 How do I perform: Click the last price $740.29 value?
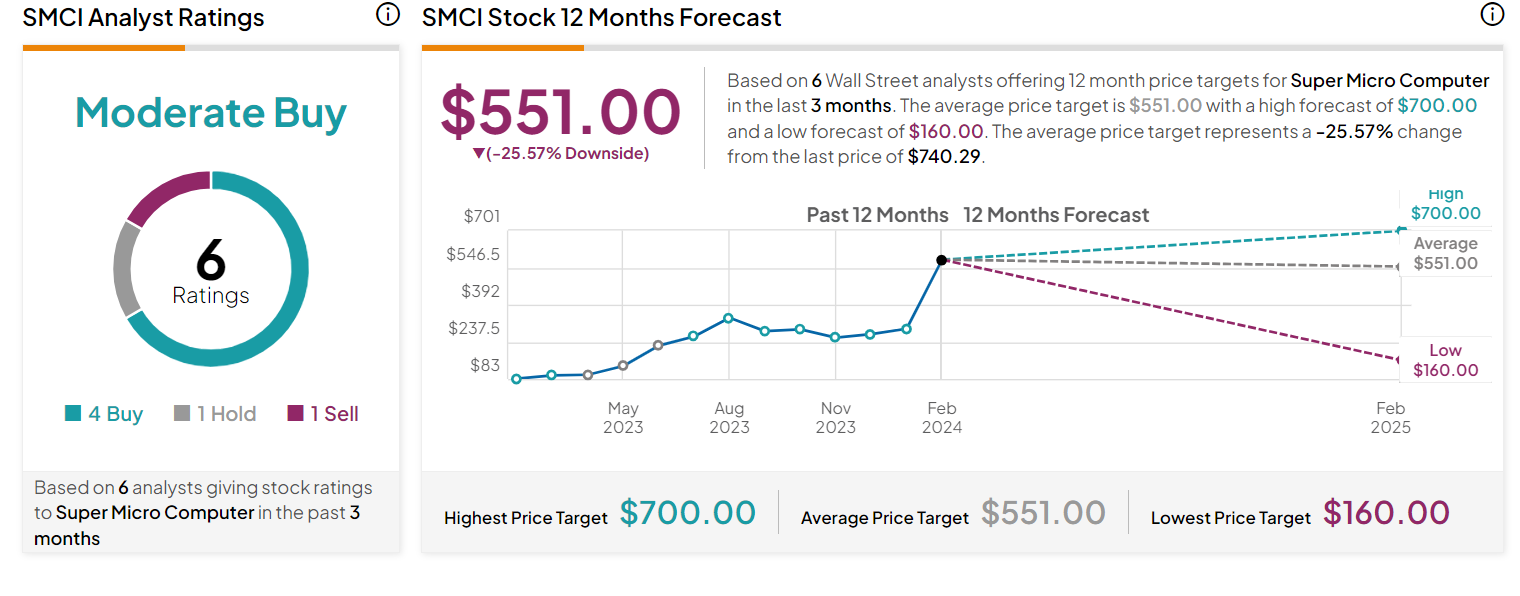[x=943, y=155]
